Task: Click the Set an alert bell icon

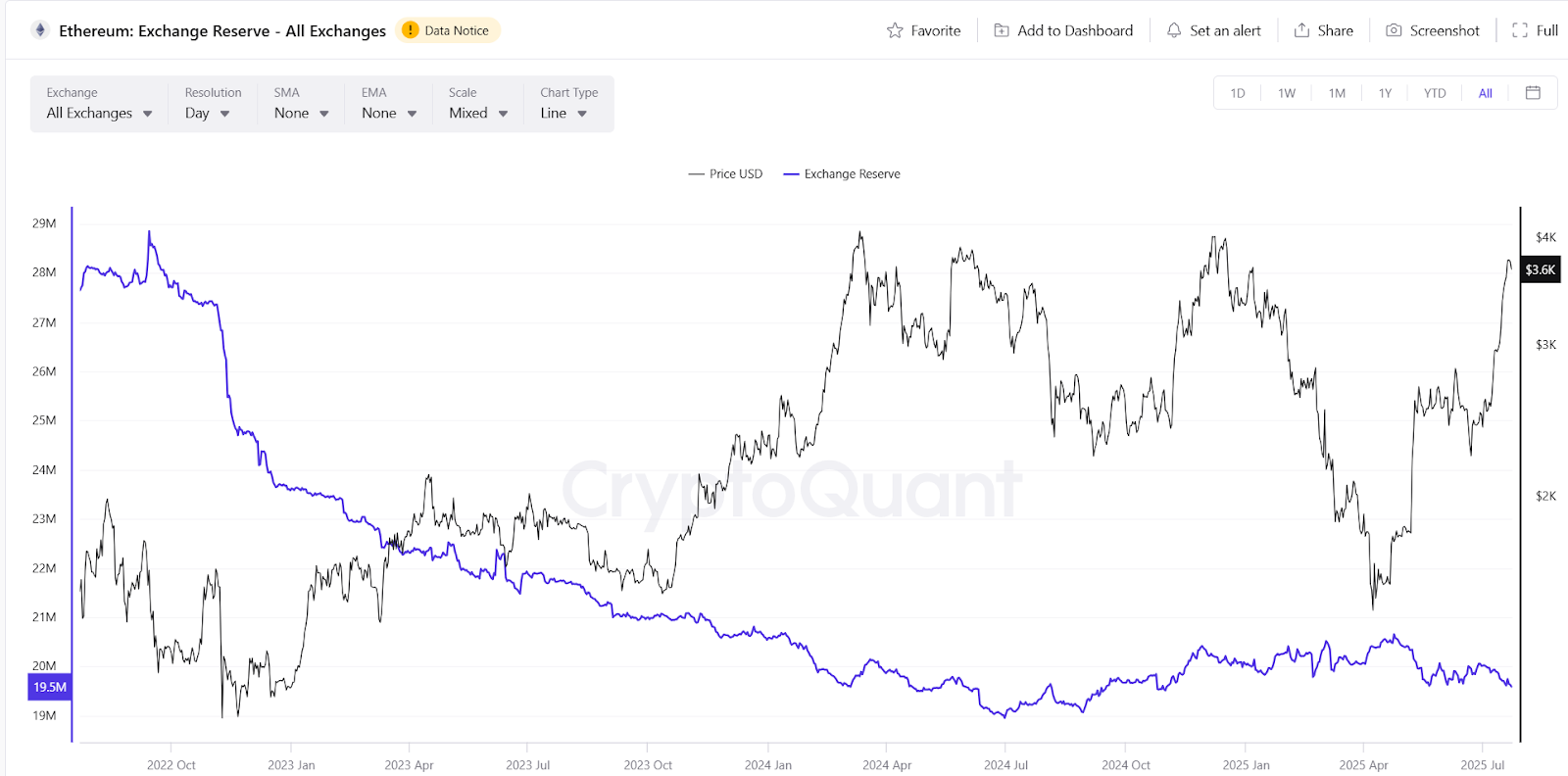Action: [x=1174, y=30]
